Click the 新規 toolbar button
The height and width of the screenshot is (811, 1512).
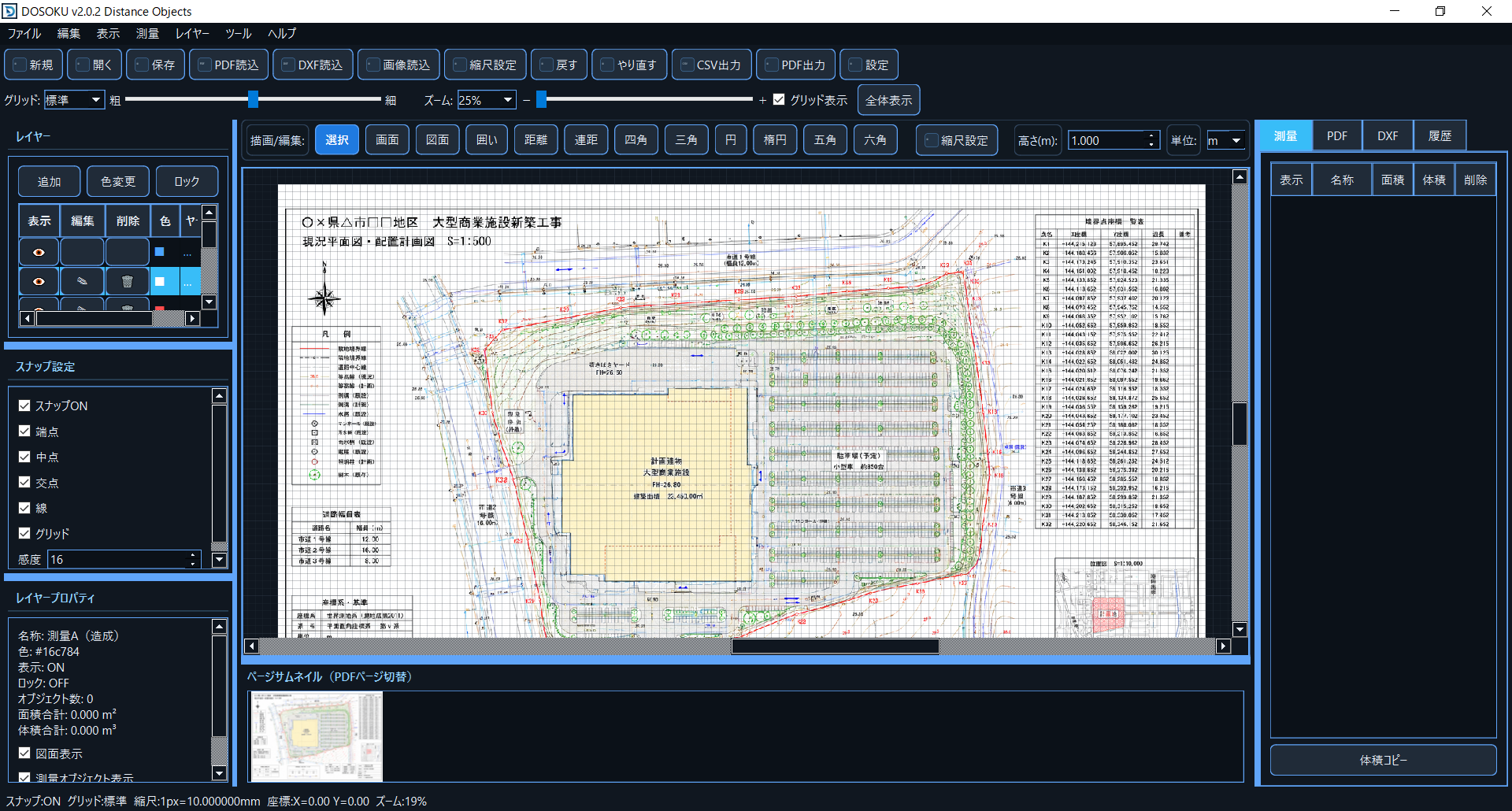click(34, 65)
